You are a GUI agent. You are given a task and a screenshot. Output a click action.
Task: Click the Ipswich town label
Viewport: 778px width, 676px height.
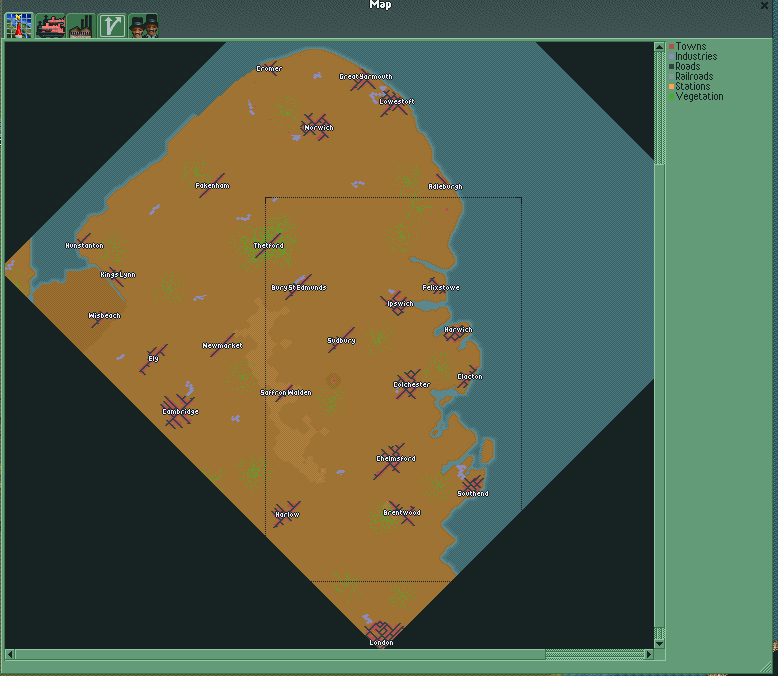pyautogui.click(x=400, y=304)
